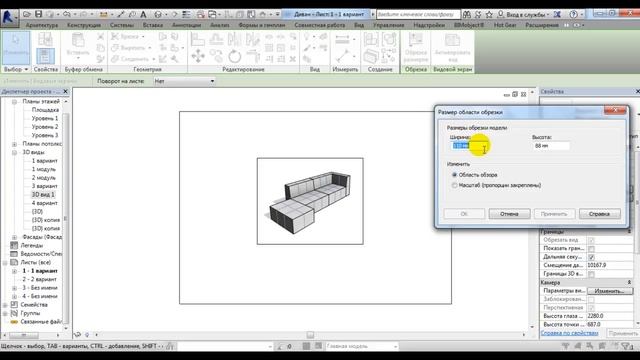The width and height of the screenshot is (640, 360).
Task: Open the 'Выбор' panel dropdown
Action: click(x=16, y=69)
